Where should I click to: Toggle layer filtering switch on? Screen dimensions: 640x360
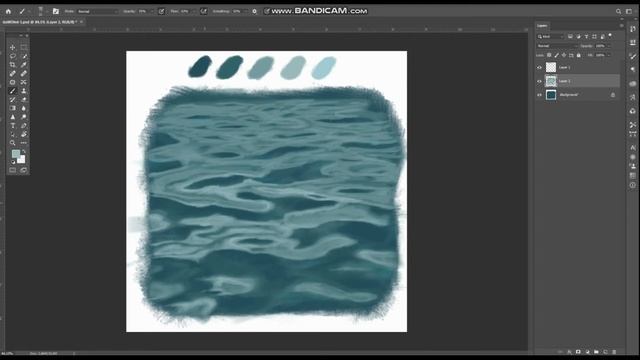tap(610, 36)
